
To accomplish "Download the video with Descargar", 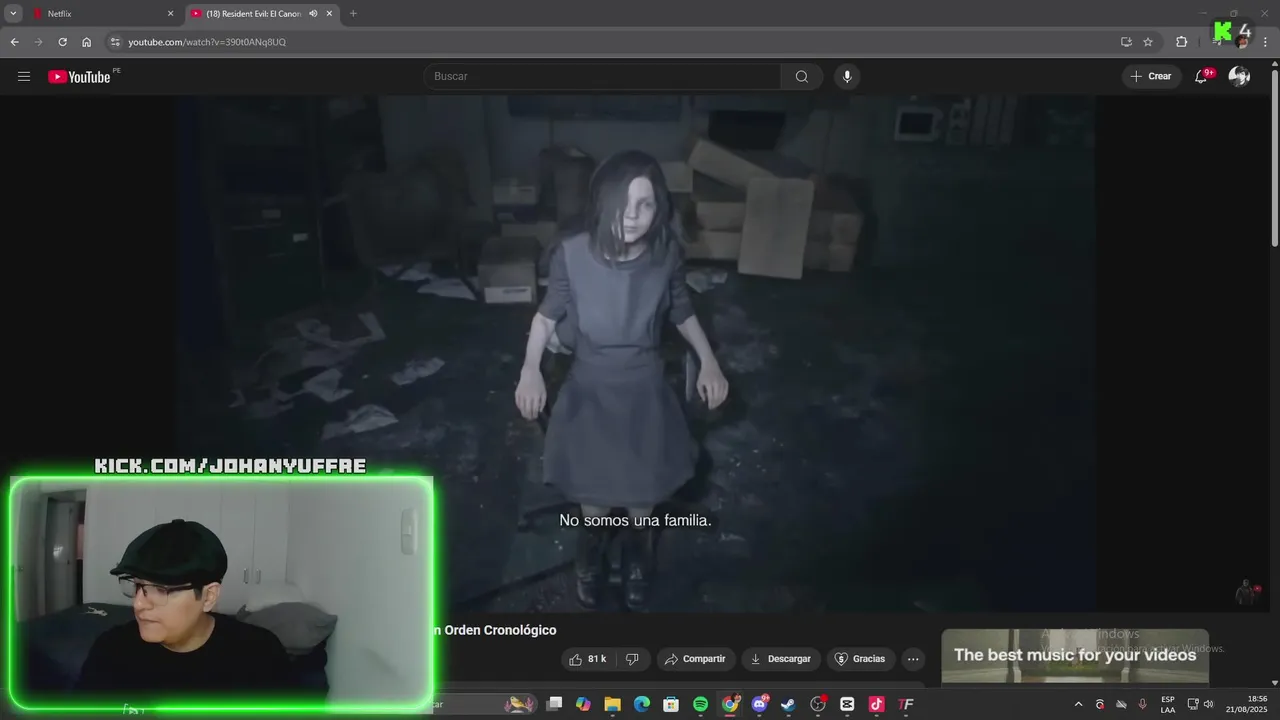I will click(x=780, y=659).
